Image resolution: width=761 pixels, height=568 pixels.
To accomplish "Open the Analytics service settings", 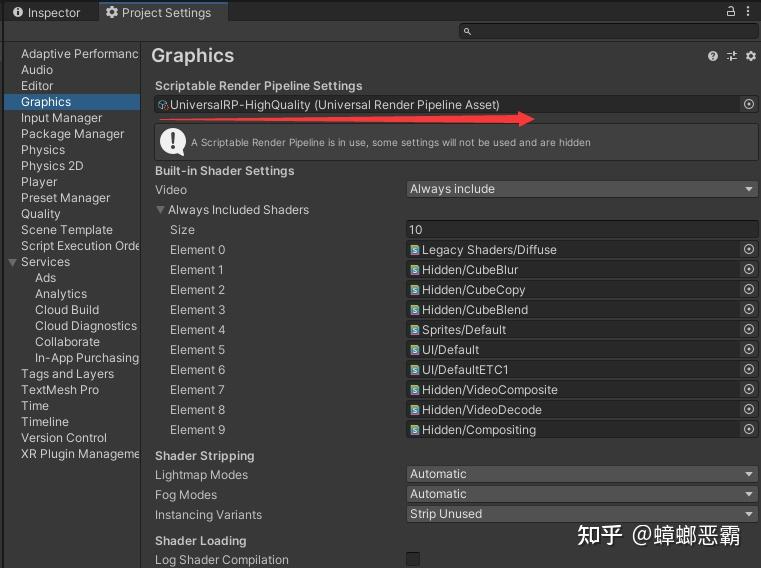I will (61, 294).
